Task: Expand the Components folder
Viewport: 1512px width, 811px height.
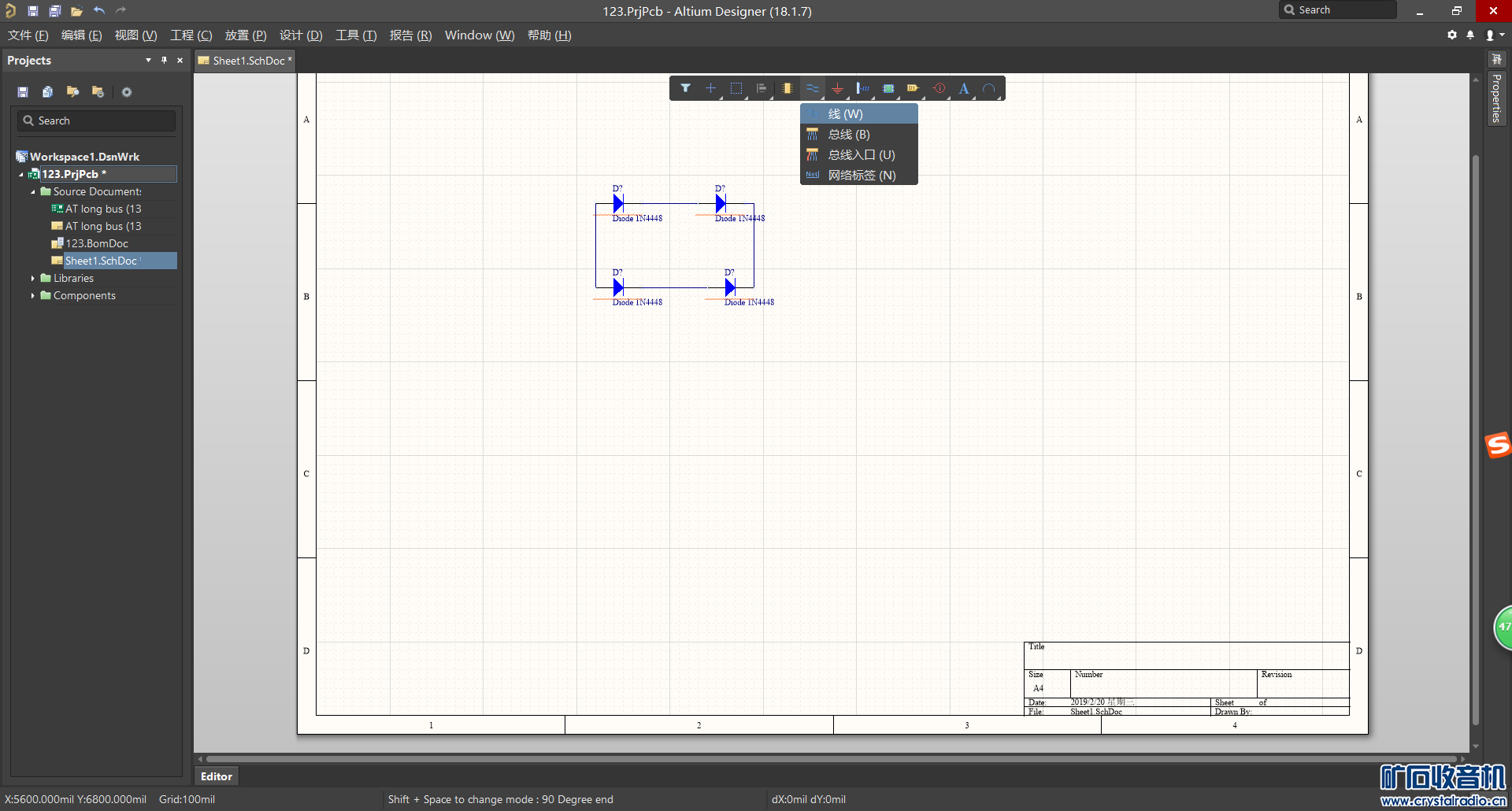Action: [32, 296]
